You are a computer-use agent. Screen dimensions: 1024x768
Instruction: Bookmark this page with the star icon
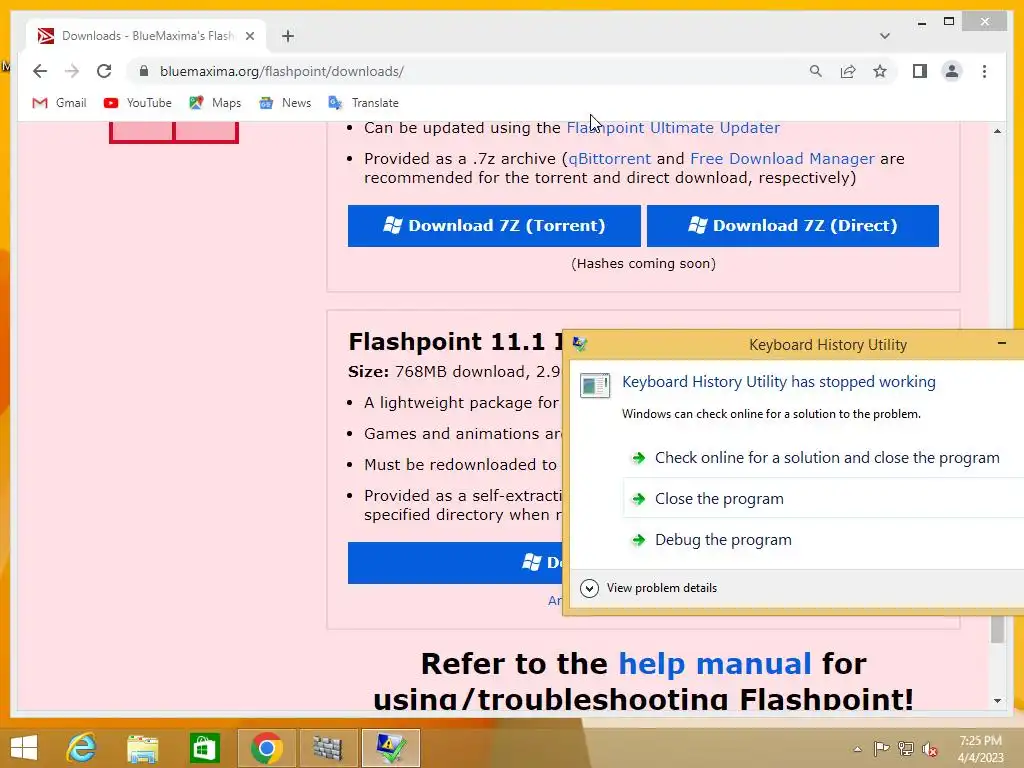coord(880,71)
